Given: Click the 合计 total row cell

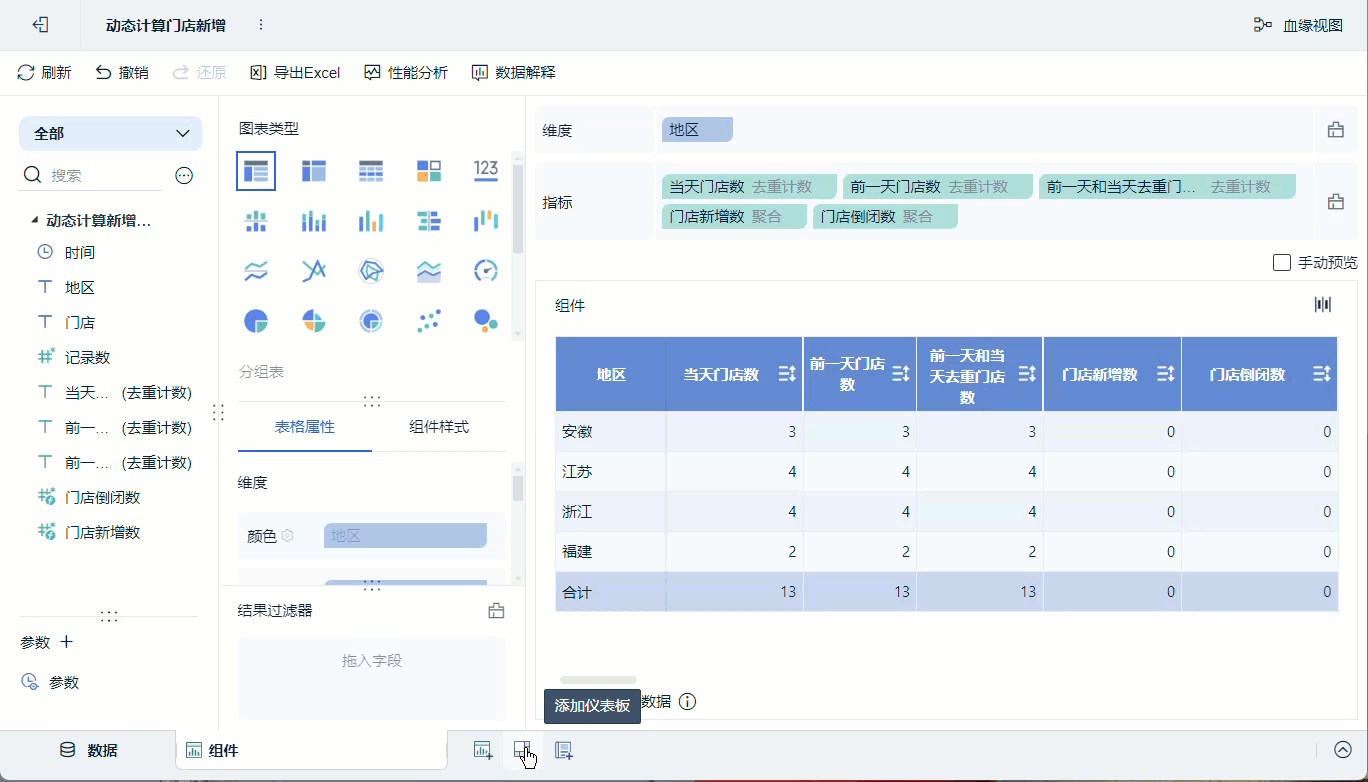Looking at the screenshot, I should pos(611,592).
